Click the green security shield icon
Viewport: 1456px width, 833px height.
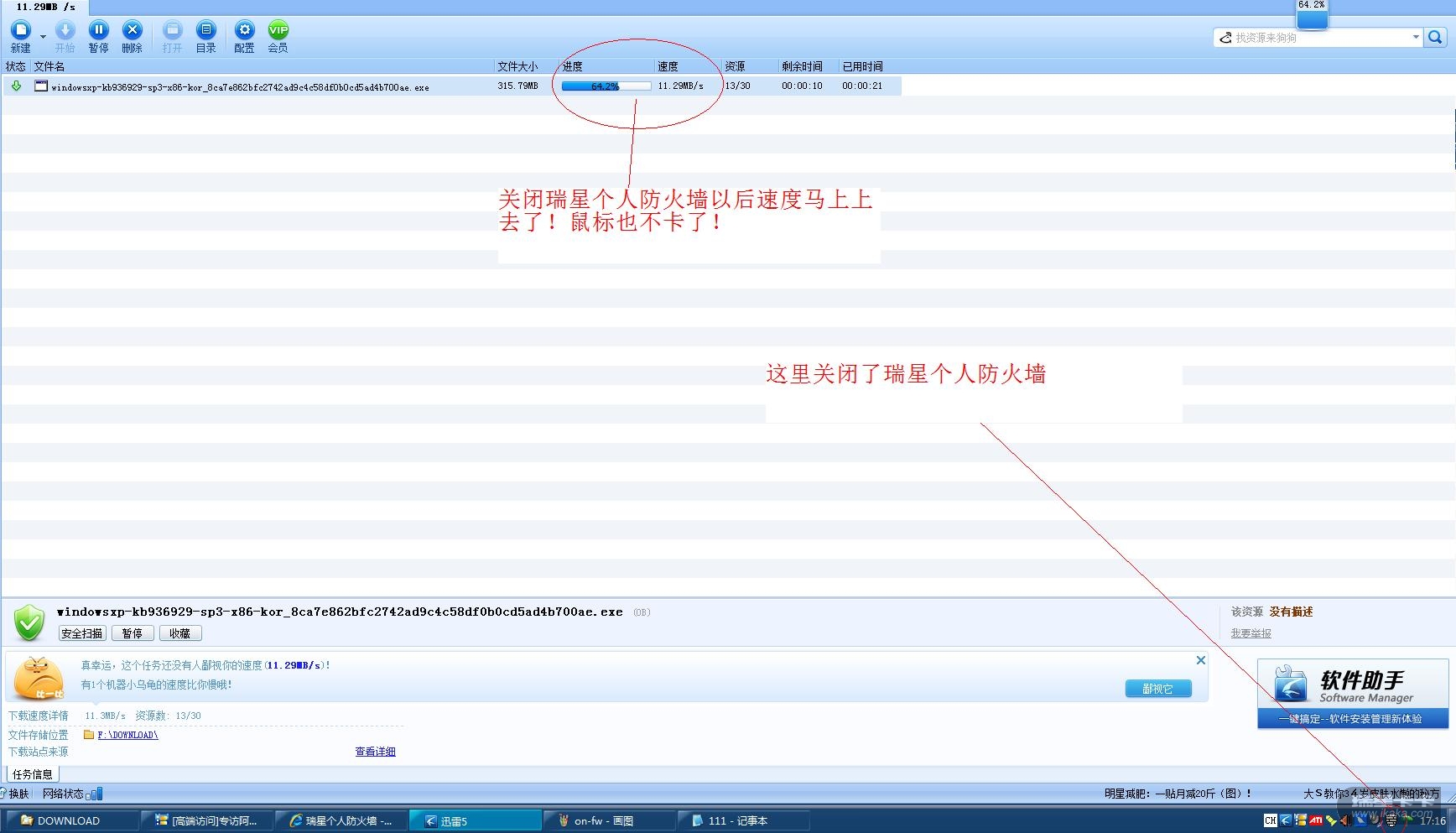point(29,623)
